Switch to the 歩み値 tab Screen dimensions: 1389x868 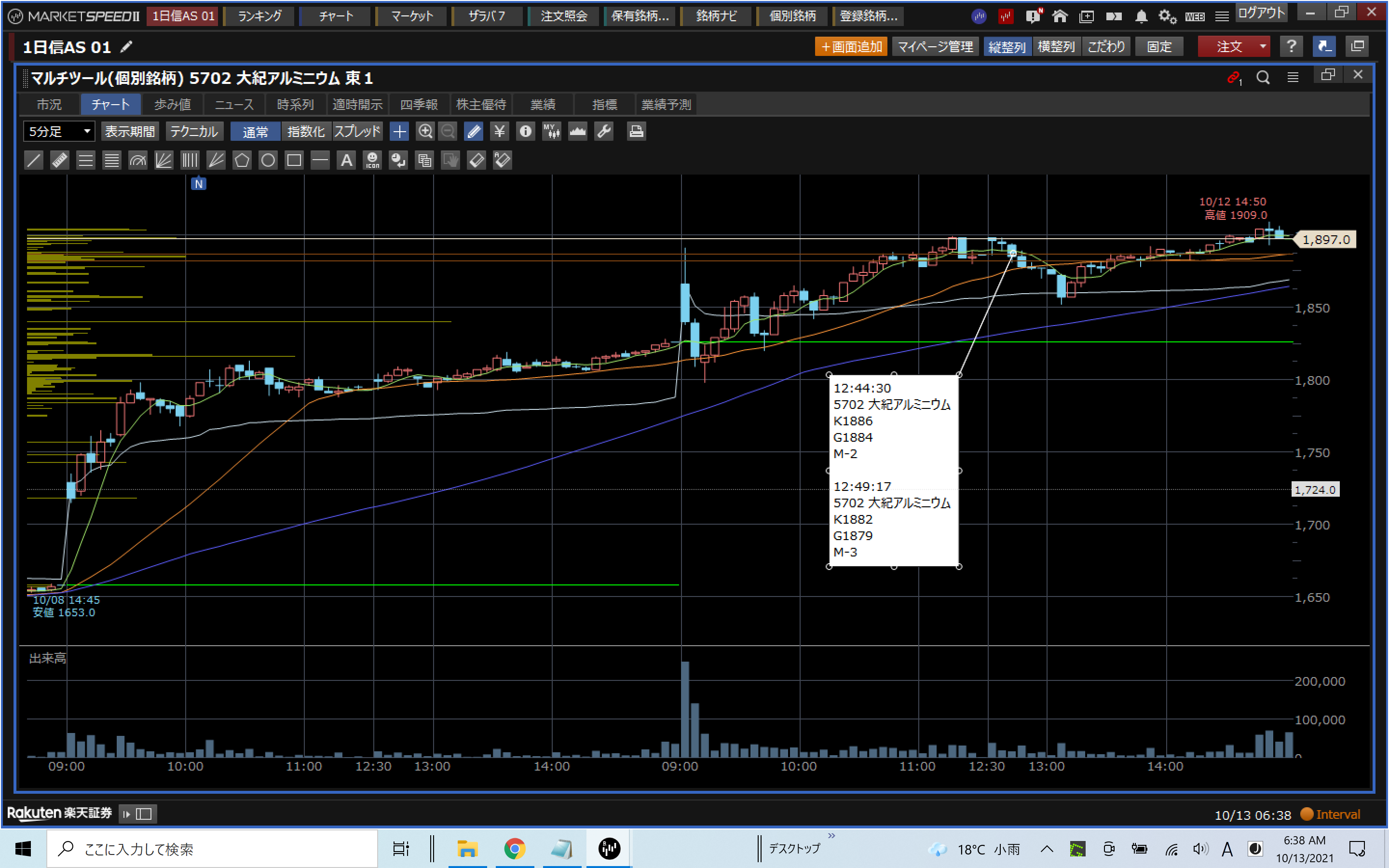[x=172, y=105]
